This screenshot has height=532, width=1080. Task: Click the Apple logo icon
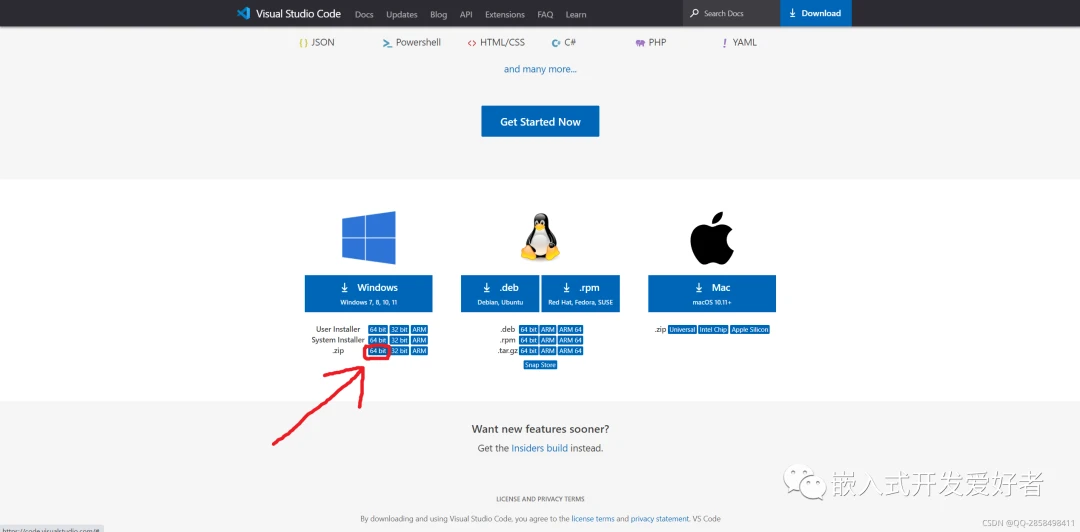(712, 238)
